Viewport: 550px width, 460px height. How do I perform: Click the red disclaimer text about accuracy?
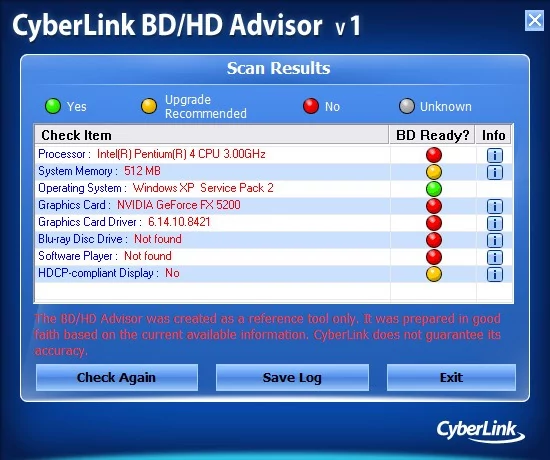click(267, 334)
